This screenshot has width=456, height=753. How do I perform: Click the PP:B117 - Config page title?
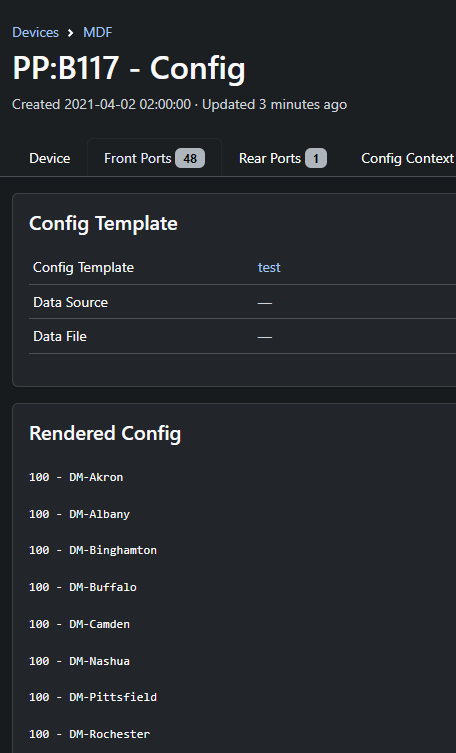pyautogui.click(x=129, y=68)
